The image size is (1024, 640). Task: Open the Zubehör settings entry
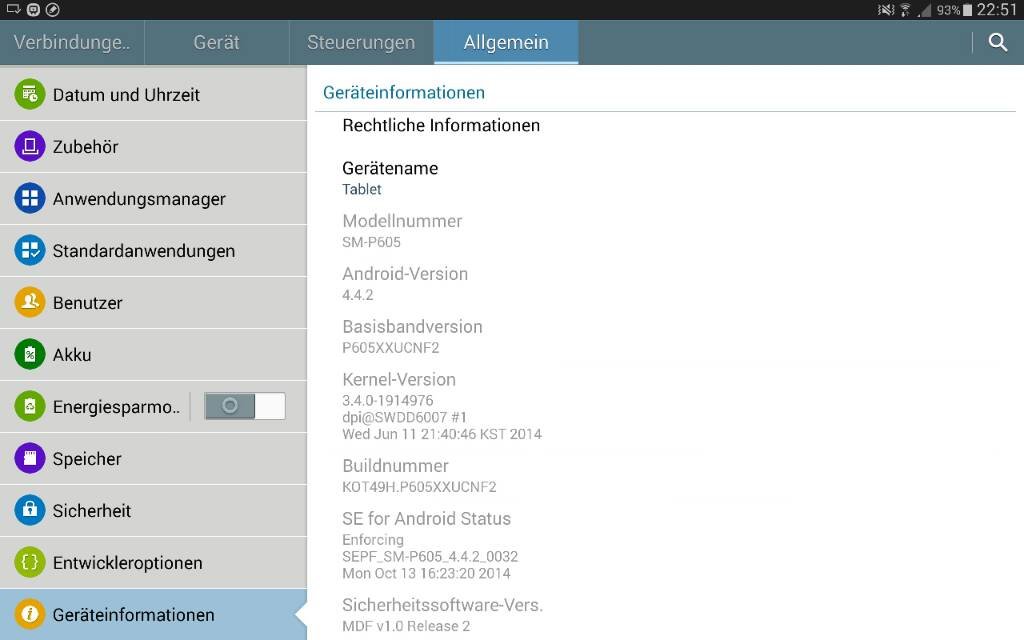(x=153, y=146)
